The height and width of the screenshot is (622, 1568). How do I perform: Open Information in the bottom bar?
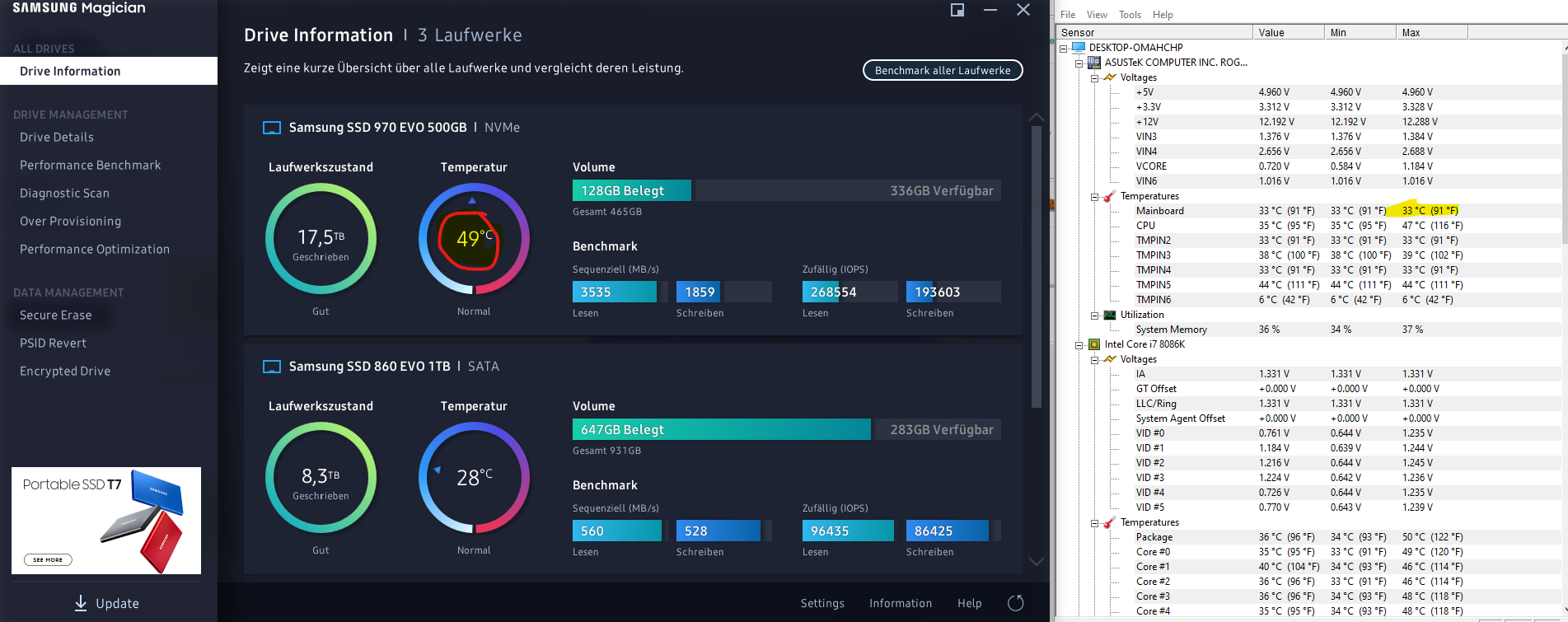(901, 603)
